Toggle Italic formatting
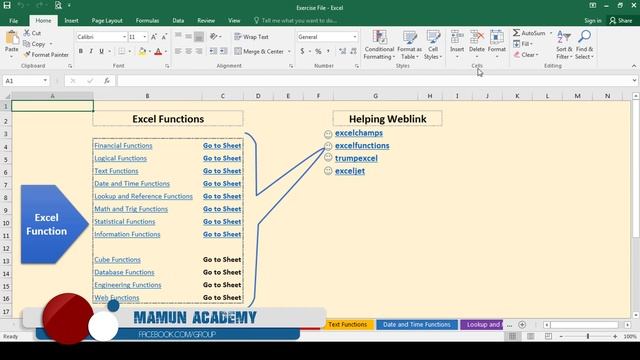The image size is (640, 360). point(91,51)
